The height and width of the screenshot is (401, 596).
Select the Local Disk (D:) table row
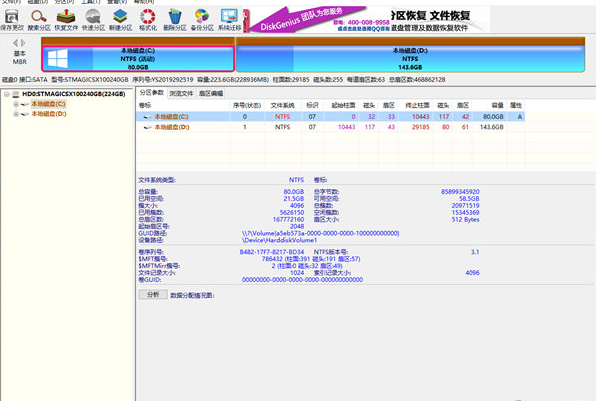[x=330, y=127]
